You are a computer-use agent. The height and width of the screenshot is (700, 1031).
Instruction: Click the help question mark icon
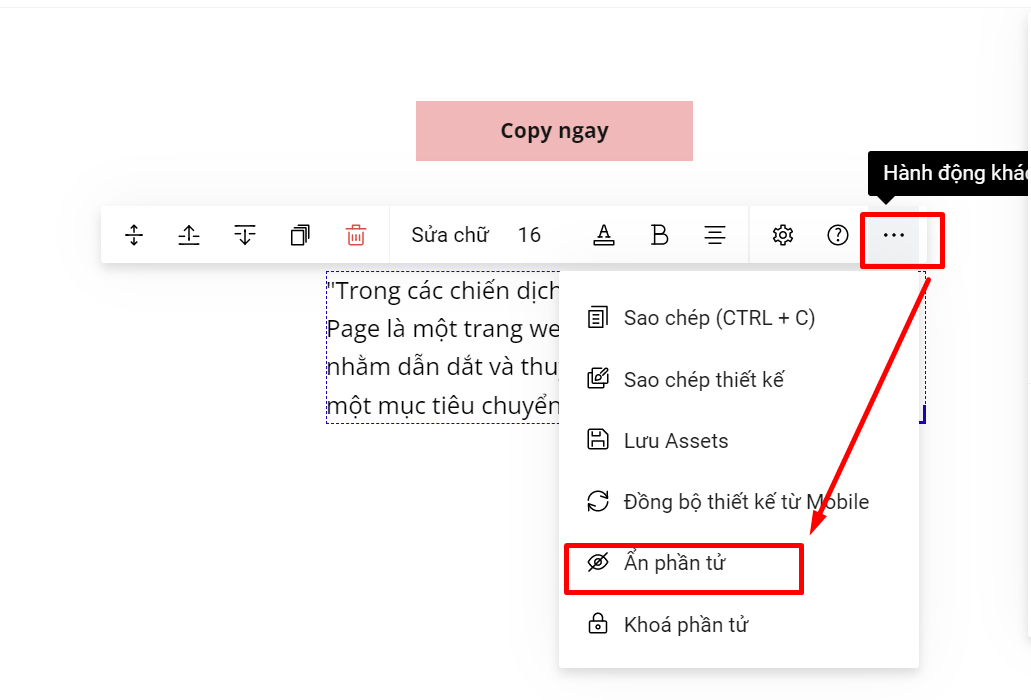pos(838,235)
